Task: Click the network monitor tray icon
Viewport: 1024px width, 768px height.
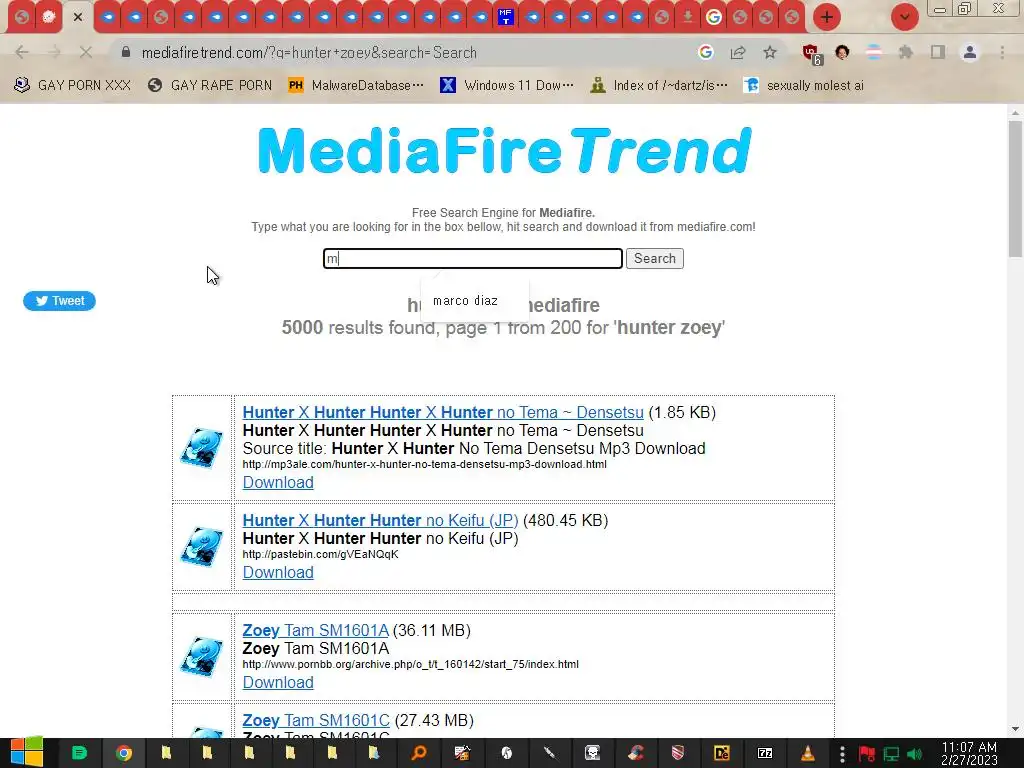Action: coord(891,754)
